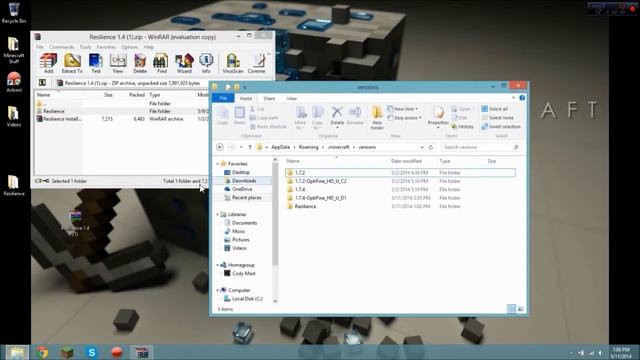Click Explorer Back navigation arrow

click(x=220, y=147)
